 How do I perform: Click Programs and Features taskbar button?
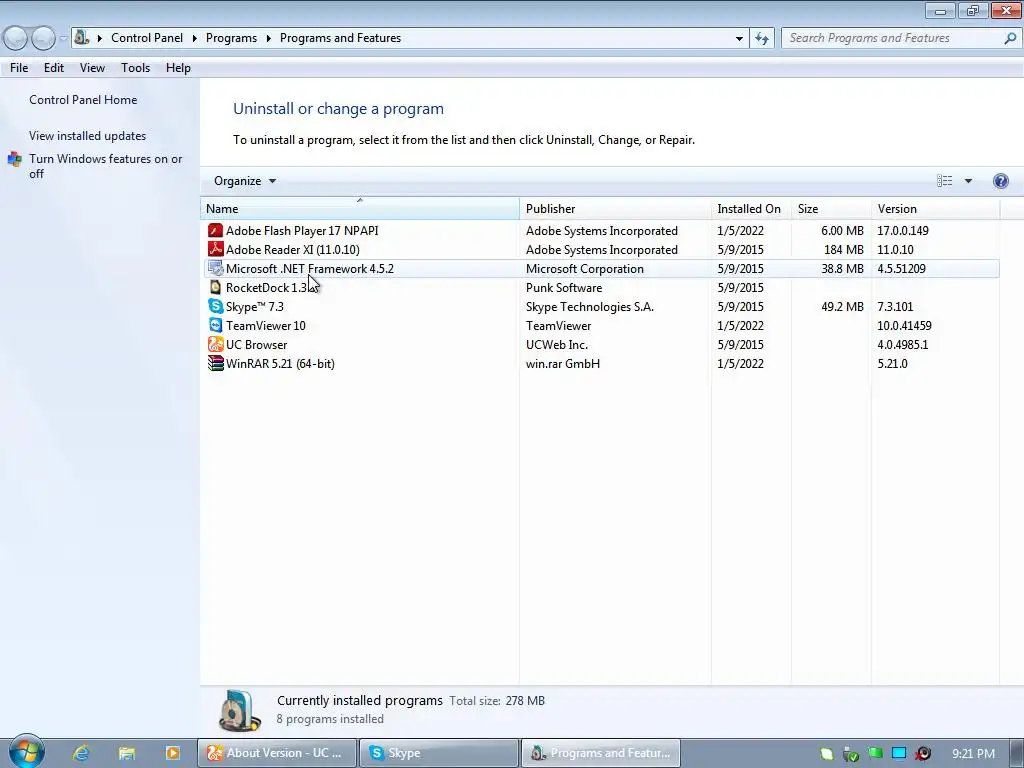[x=601, y=753]
